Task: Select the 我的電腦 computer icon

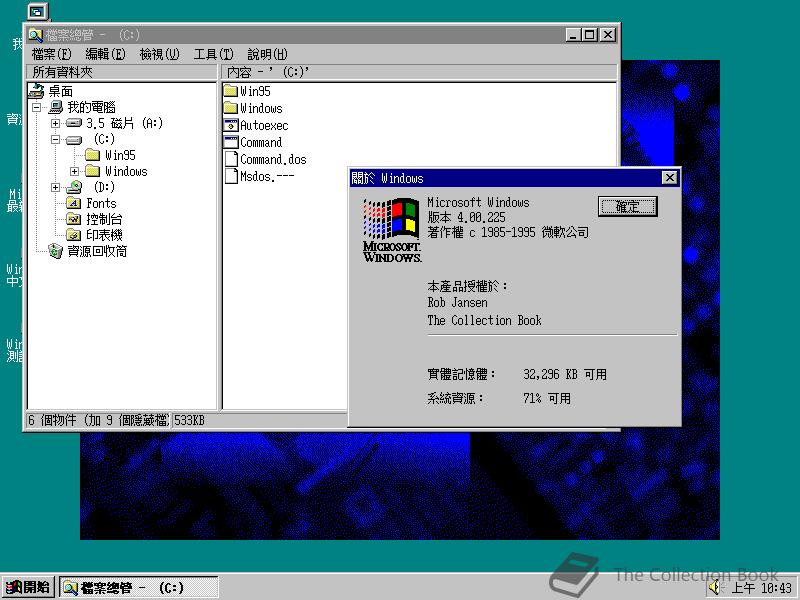Action: [55, 107]
